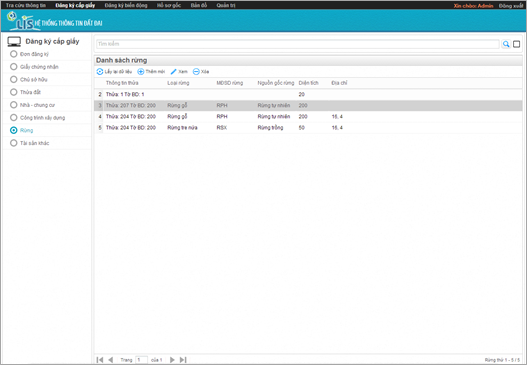527x365 pixels.
Task: Select Nhà - chung cư radio option
Action: (13, 105)
